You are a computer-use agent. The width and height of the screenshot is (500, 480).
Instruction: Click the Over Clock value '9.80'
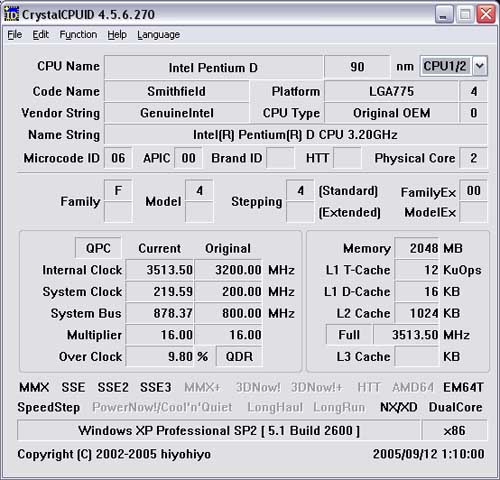pos(160,356)
